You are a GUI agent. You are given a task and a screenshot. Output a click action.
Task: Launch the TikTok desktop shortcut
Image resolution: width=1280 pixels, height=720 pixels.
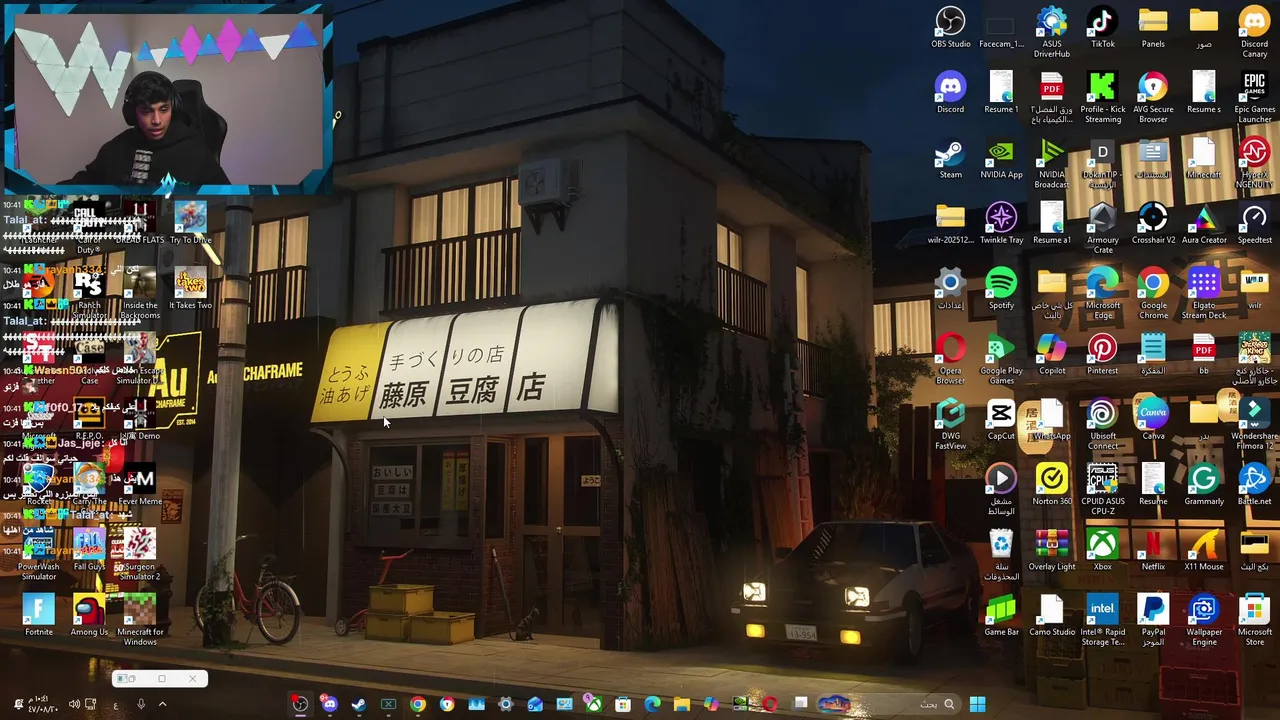[1102, 28]
